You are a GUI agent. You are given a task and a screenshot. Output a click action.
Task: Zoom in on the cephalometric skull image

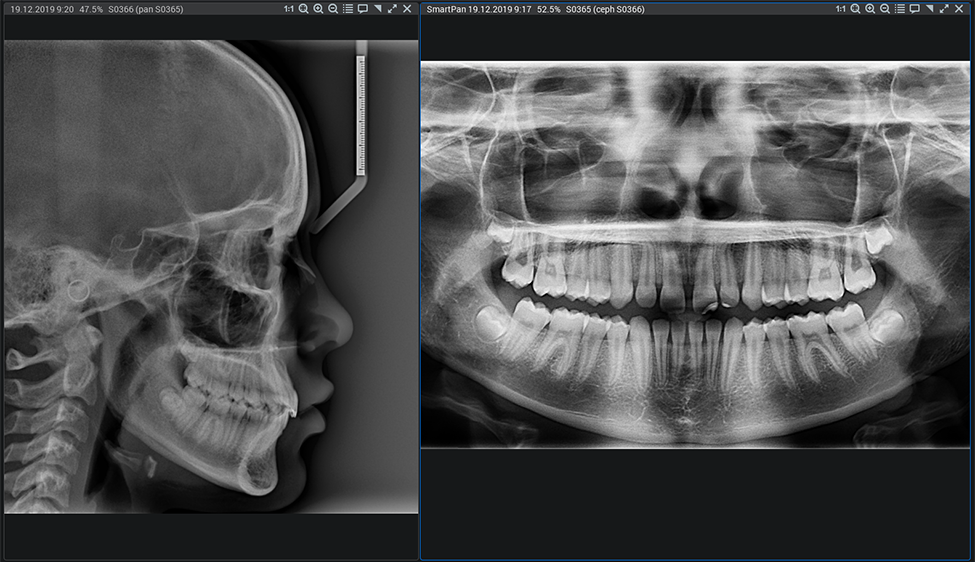pyautogui.click(x=318, y=9)
